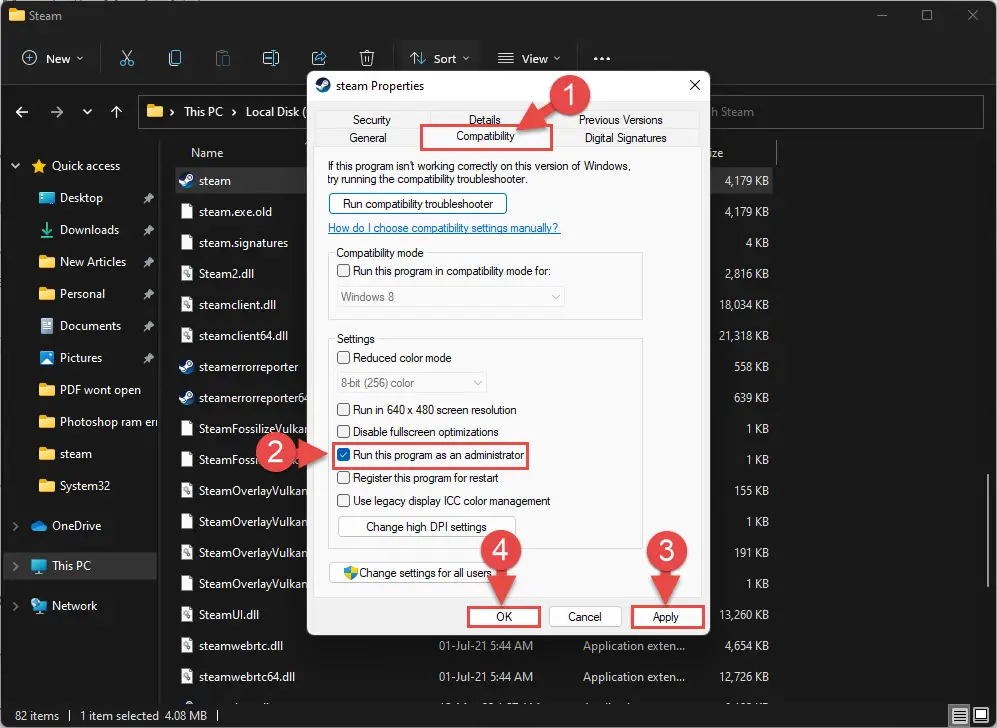Switch to the Security tab
Image resolution: width=997 pixels, height=728 pixels.
pos(372,120)
